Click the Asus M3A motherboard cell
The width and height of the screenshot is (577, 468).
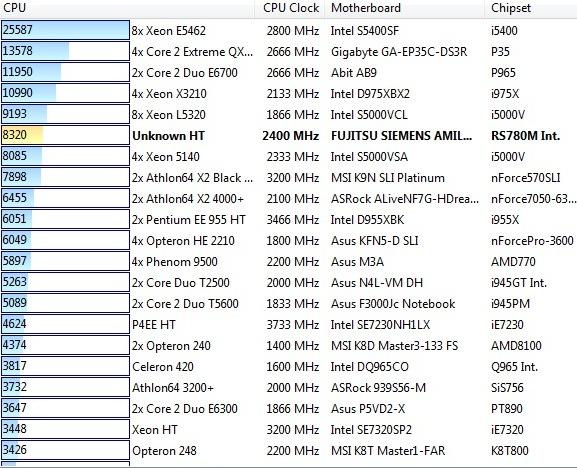tap(357, 262)
